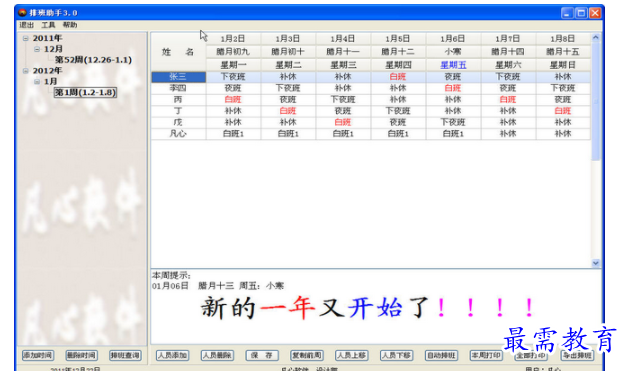The width and height of the screenshot is (625, 371).
Task: Click the 添加时间 button
Action: tap(38, 355)
